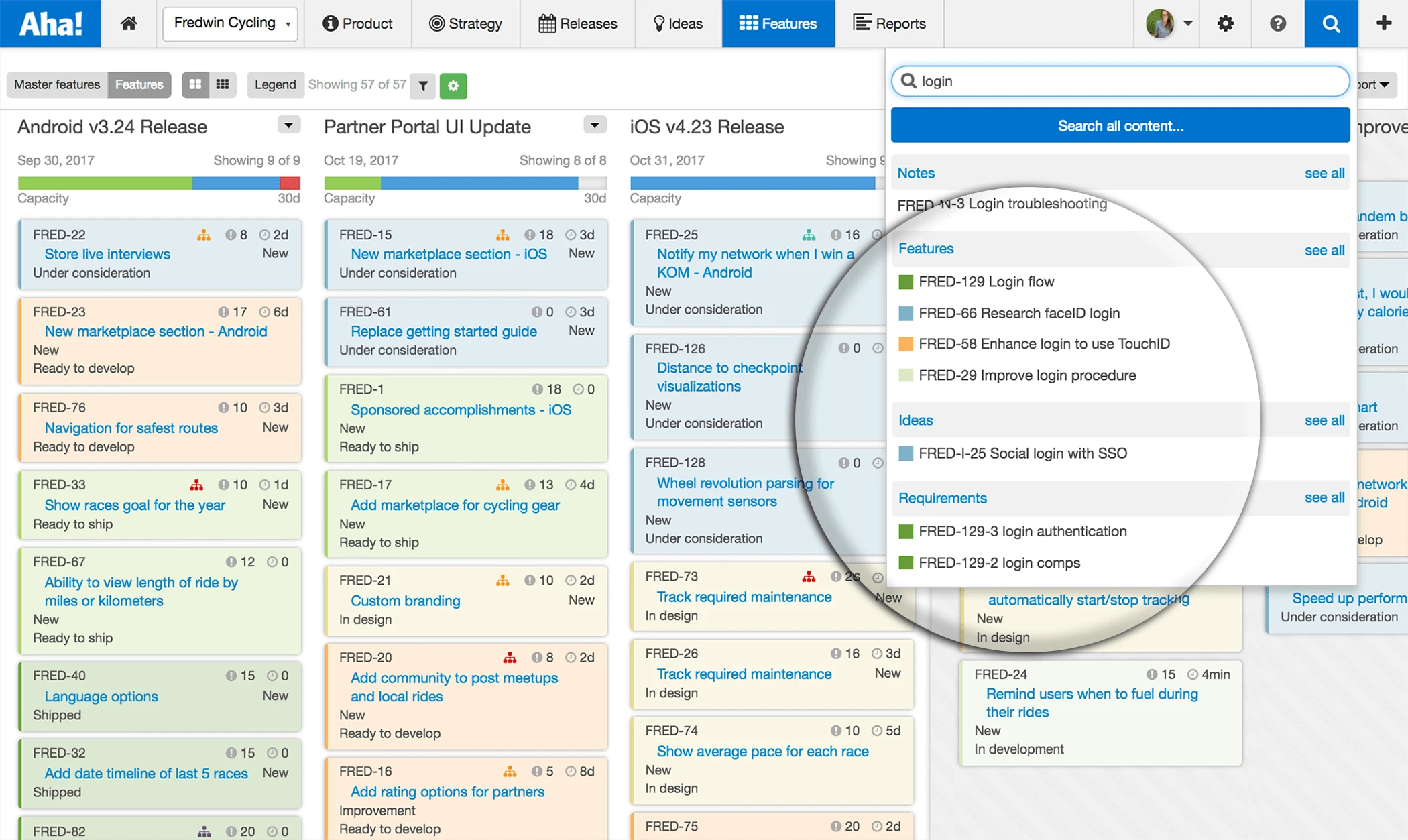Open the help question mark icon
The width and height of the screenshot is (1408, 840).
[x=1278, y=23]
